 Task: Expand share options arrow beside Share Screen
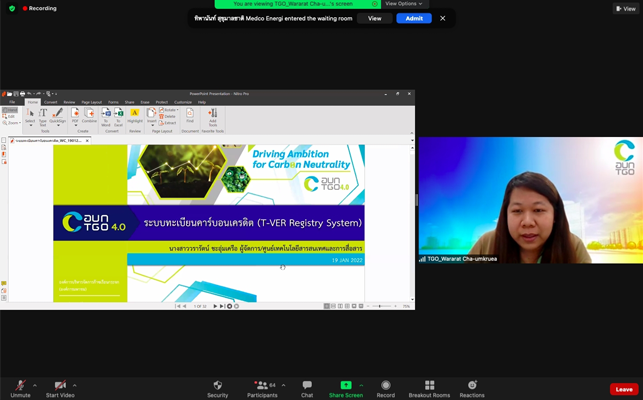(361, 385)
